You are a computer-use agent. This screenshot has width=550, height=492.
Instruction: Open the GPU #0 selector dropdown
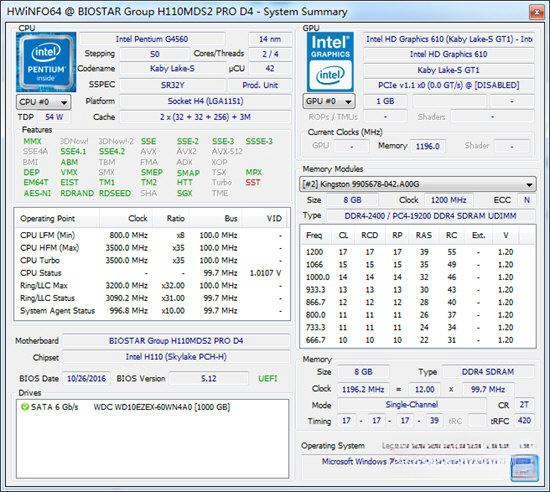(x=329, y=101)
